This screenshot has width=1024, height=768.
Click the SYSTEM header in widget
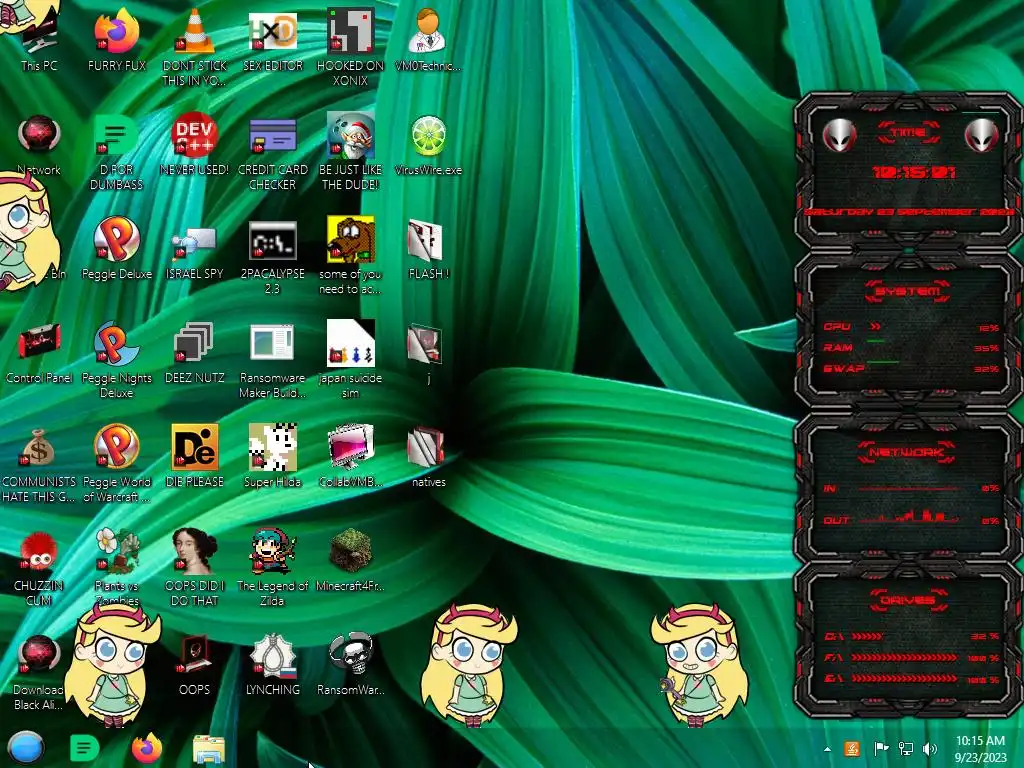[907, 291]
